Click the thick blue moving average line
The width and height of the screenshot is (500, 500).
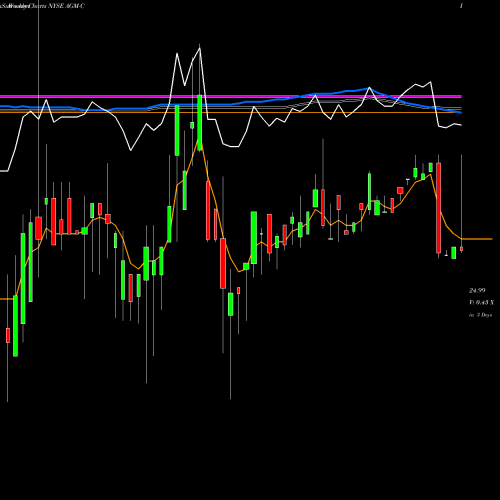point(231,104)
